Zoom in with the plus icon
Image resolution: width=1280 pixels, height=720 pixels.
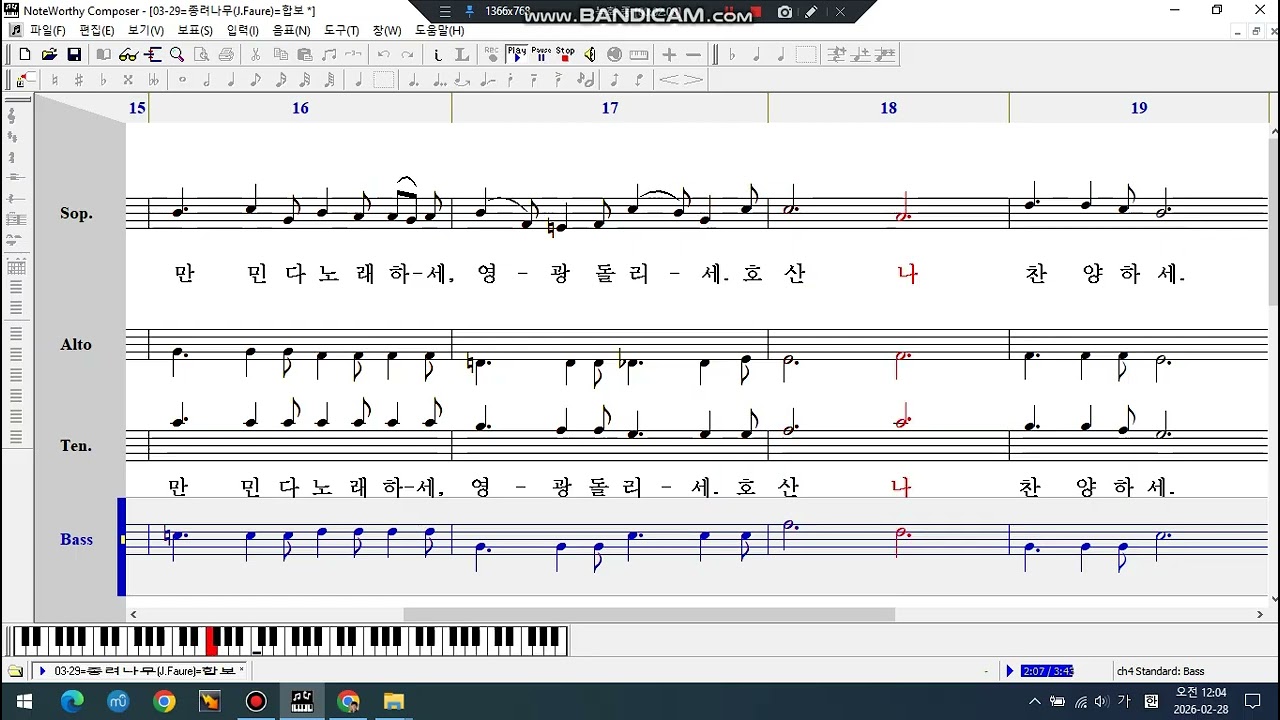coord(669,54)
